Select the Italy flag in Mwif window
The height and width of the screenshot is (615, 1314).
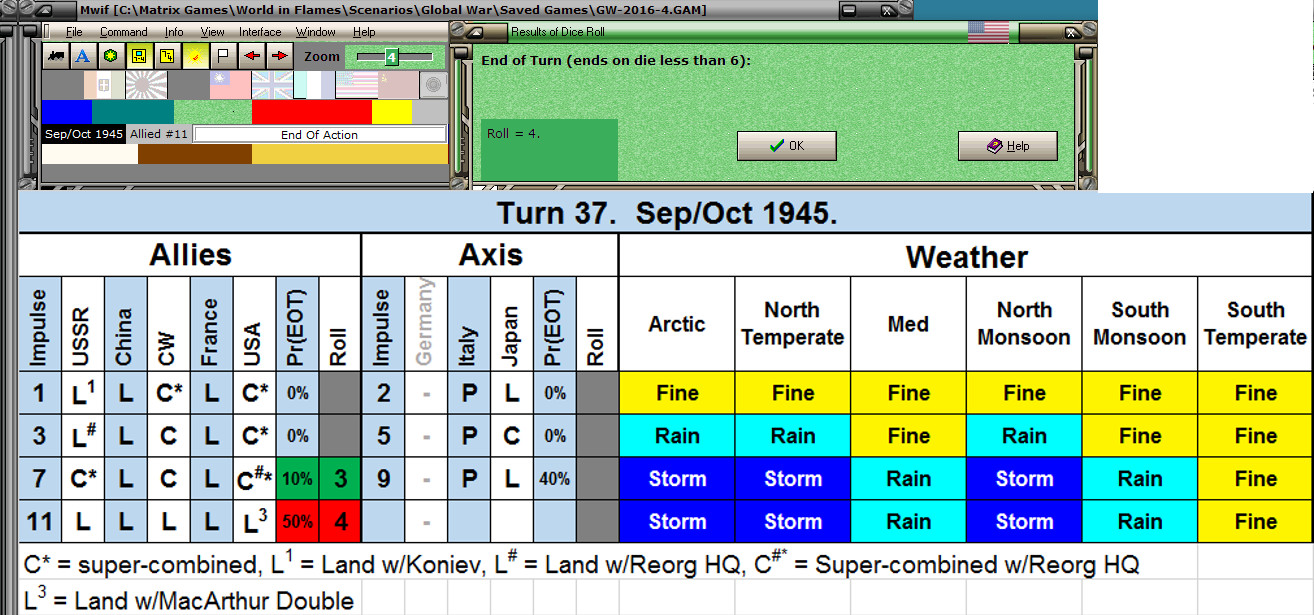[x=105, y=85]
